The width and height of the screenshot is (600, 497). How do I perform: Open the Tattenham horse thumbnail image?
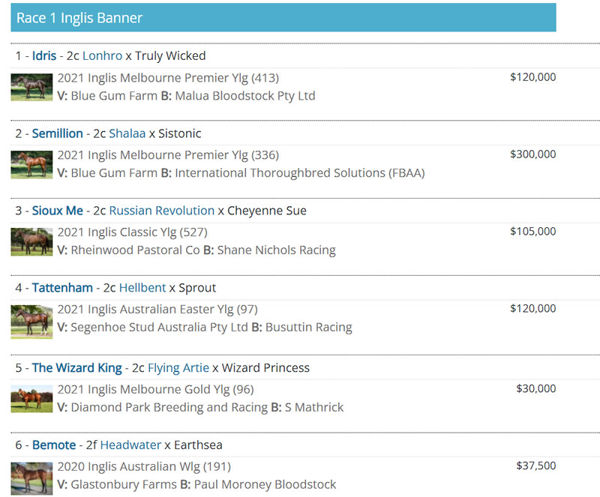click(x=31, y=319)
